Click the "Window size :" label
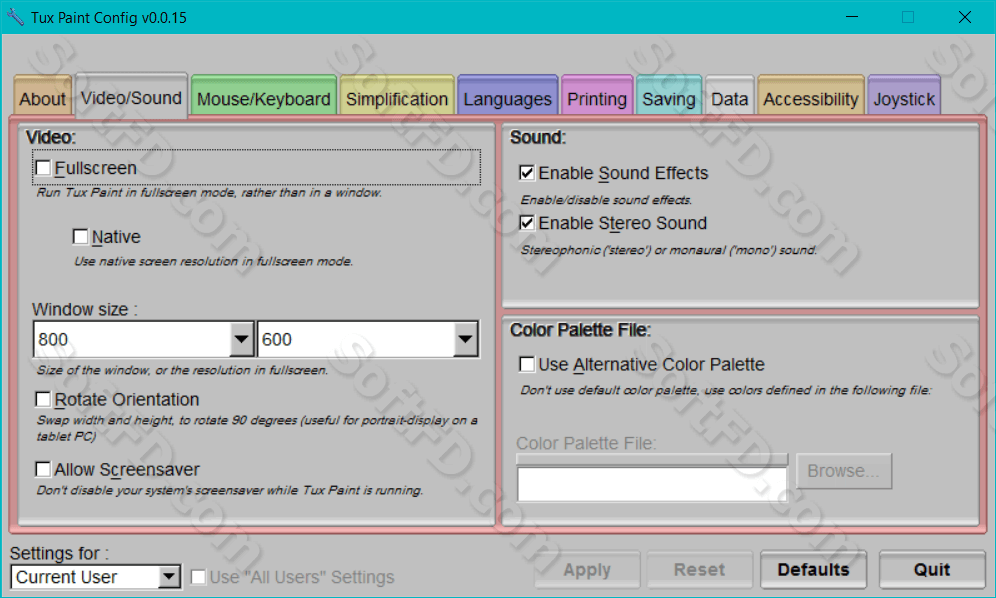Viewport: 996px width, 598px height. (84, 309)
